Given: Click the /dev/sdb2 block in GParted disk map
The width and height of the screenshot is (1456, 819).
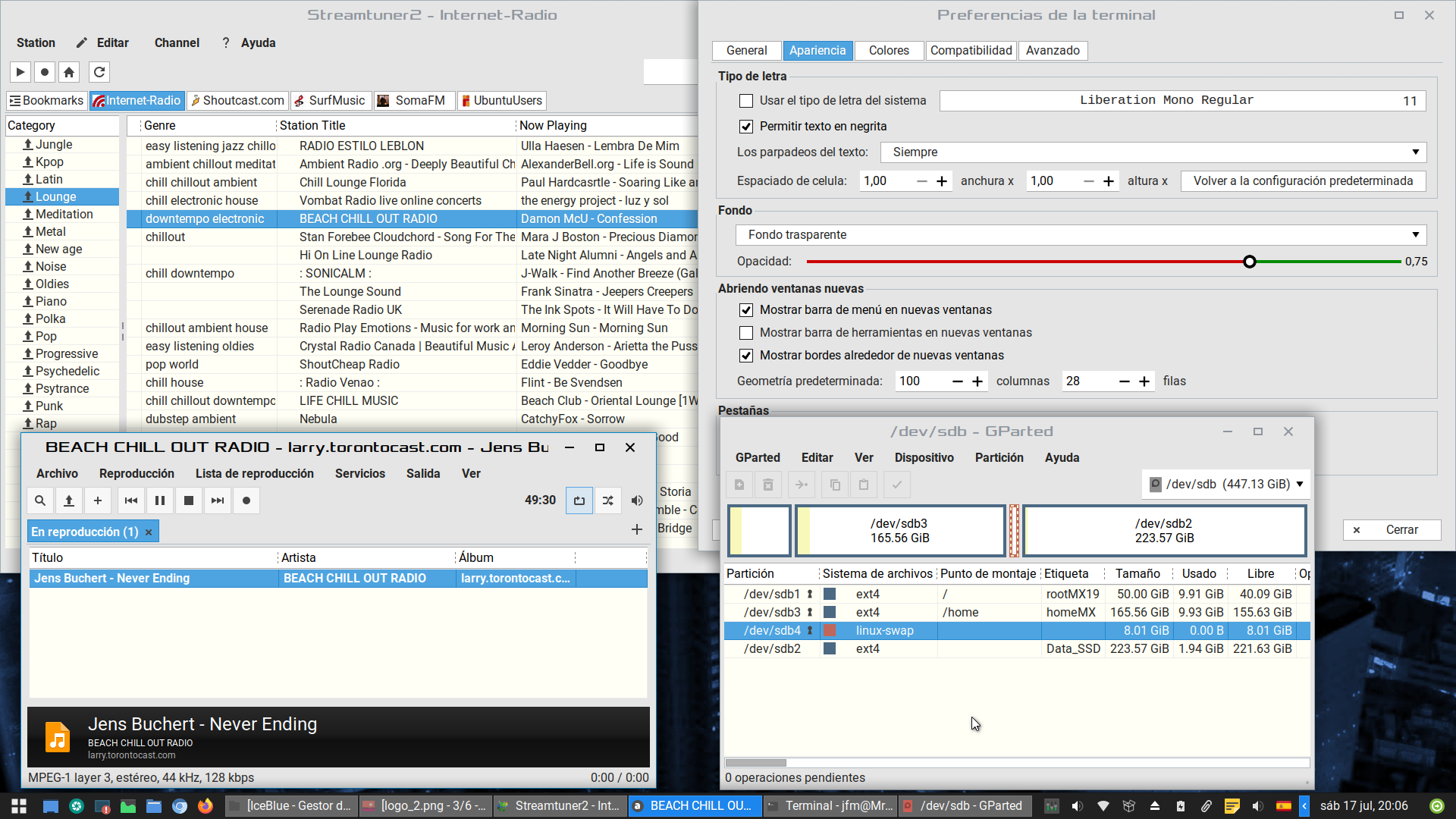Looking at the screenshot, I should point(1164,531).
